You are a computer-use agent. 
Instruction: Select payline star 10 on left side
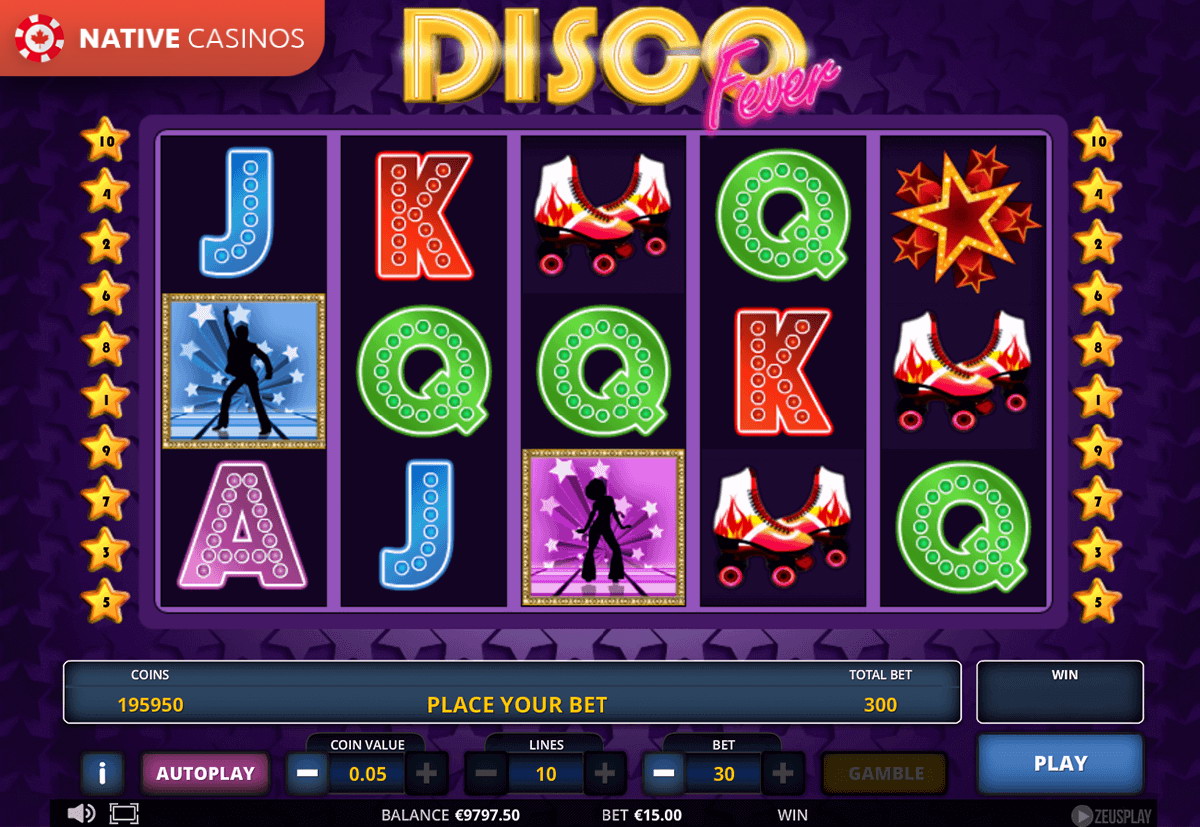click(104, 141)
